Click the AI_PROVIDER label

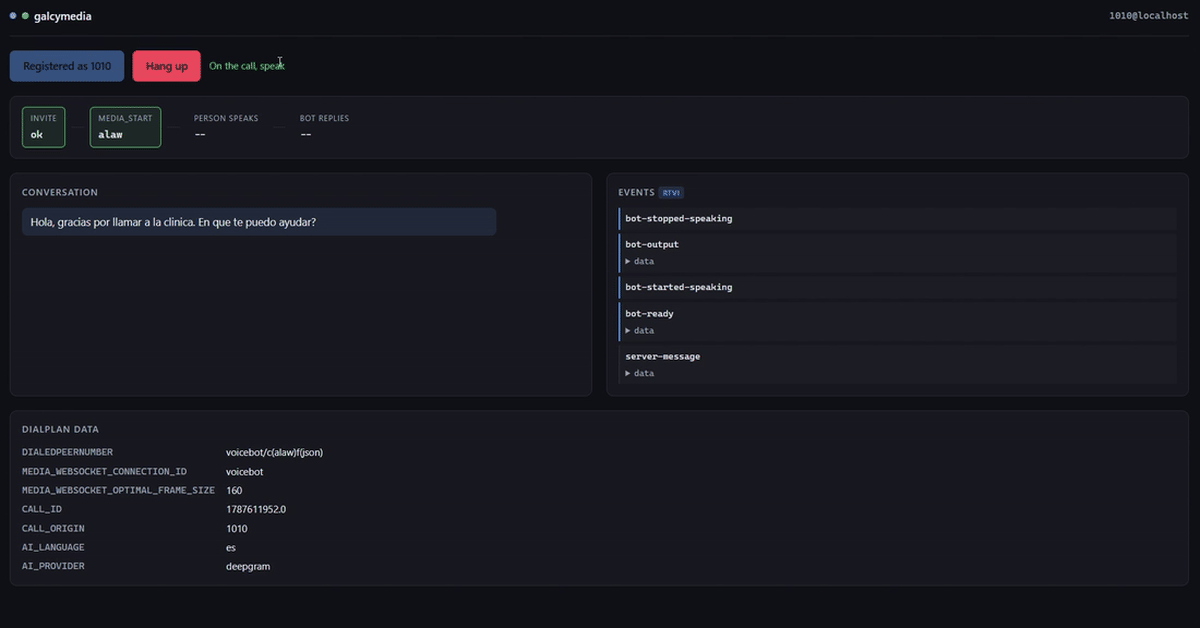pyautogui.click(x=54, y=566)
